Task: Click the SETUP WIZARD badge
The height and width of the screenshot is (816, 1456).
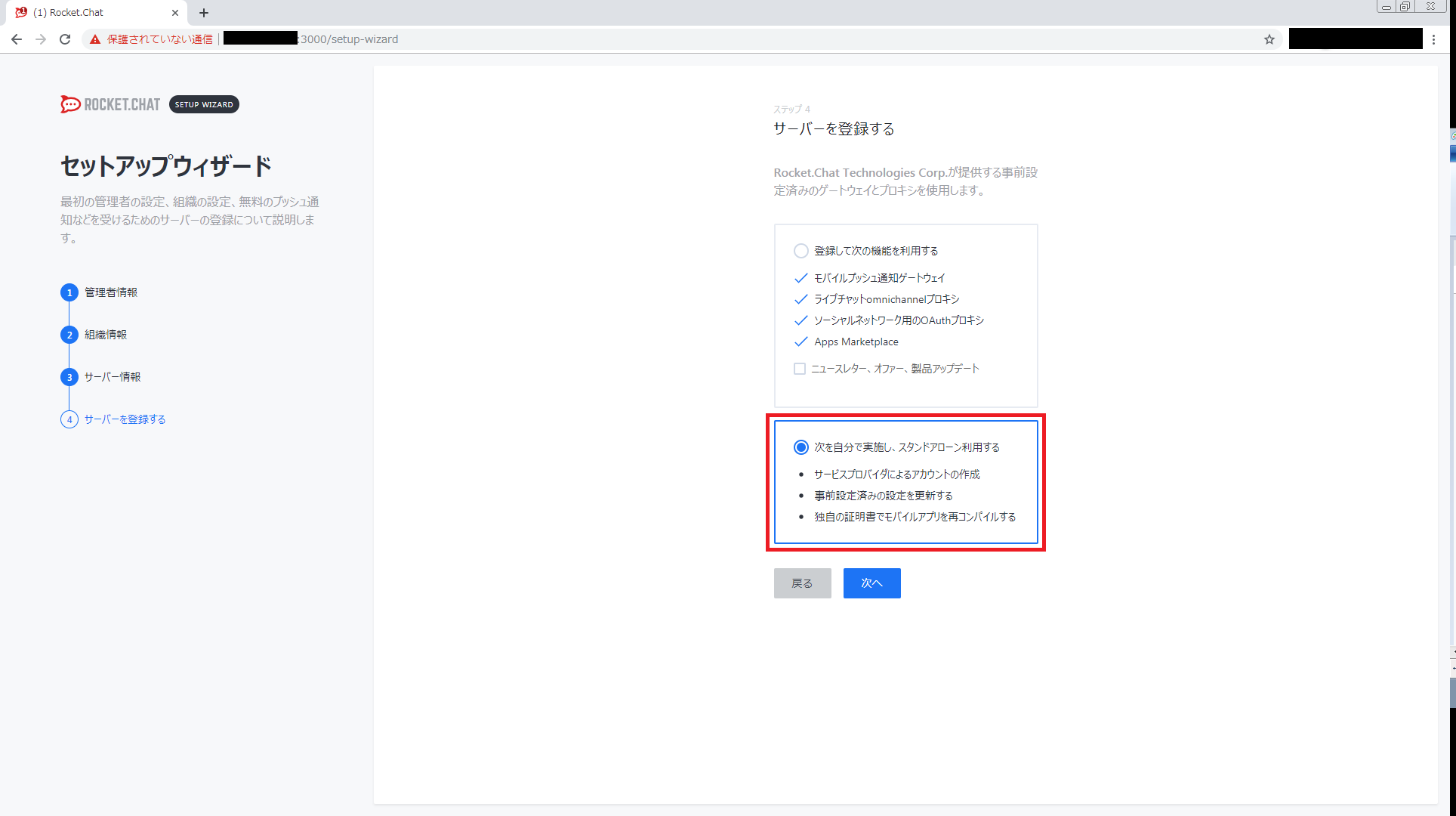Action: pyautogui.click(x=204, y=104)
